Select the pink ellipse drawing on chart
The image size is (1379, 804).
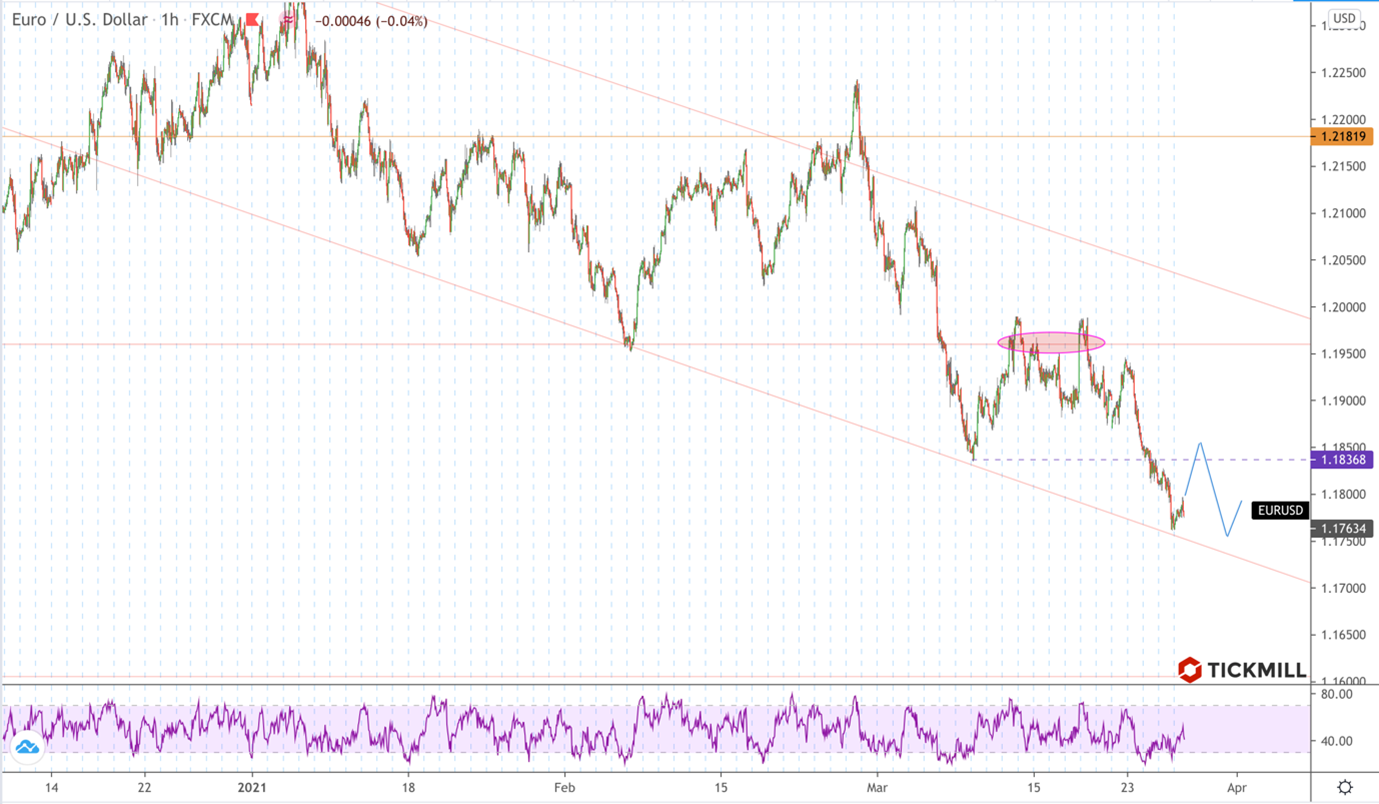point(1051,342)
